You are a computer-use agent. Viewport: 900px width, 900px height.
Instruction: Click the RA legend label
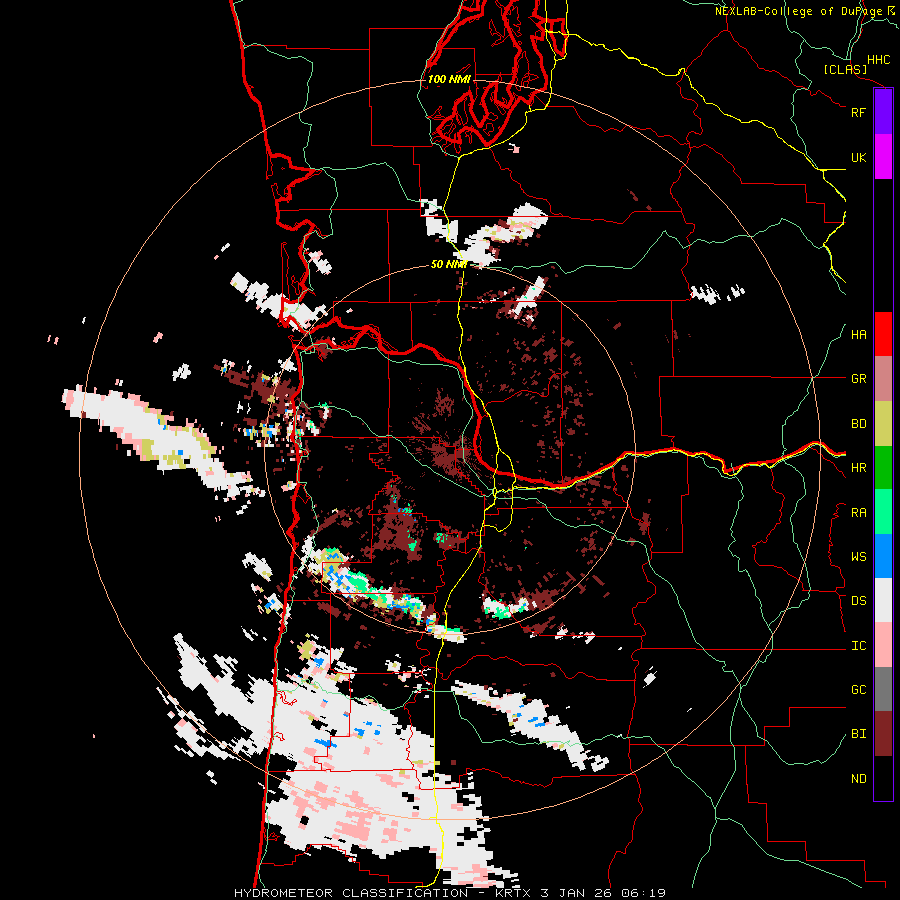[858, 513]
